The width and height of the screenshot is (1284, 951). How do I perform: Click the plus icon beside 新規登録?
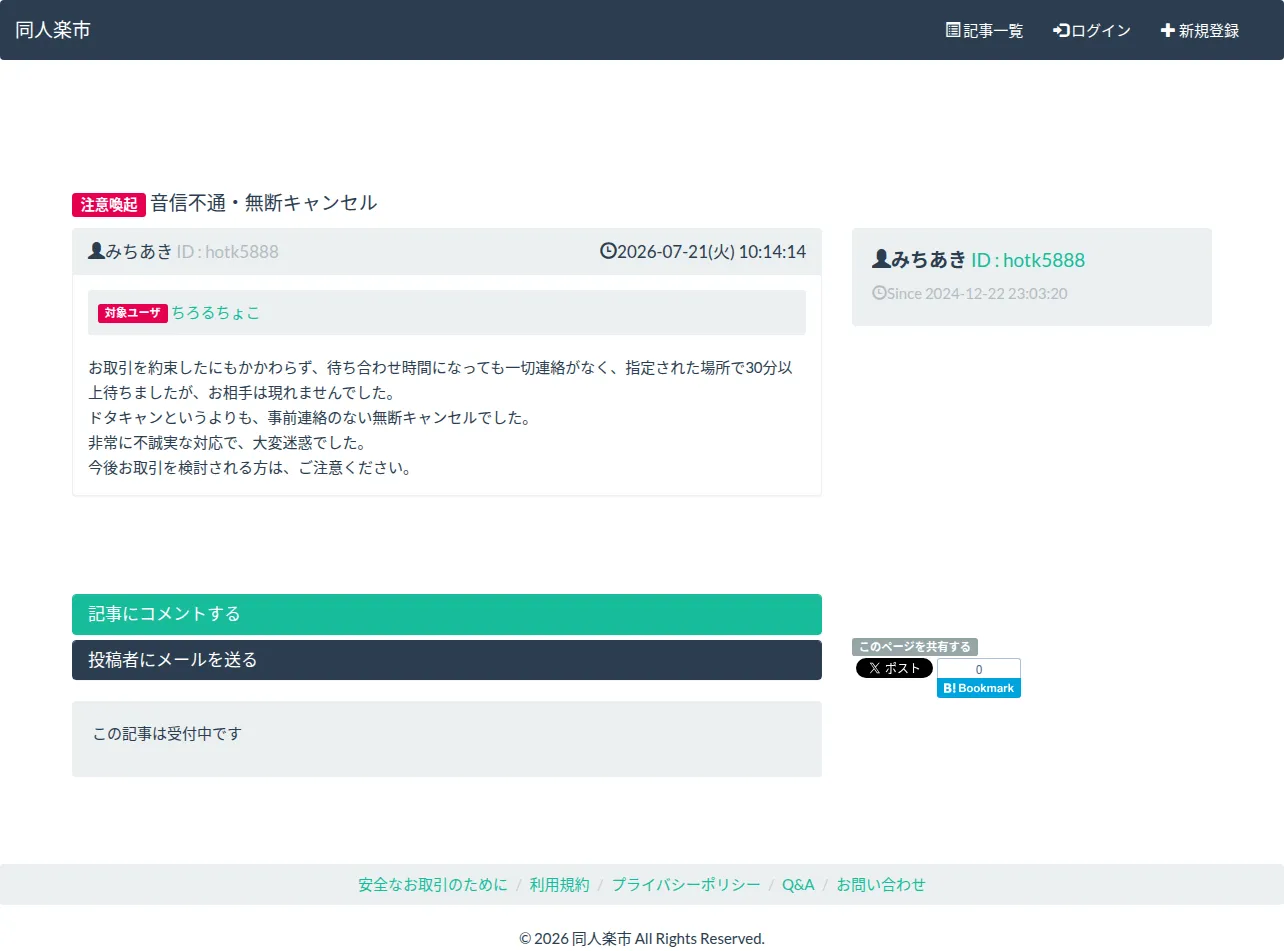[1167, 30]
